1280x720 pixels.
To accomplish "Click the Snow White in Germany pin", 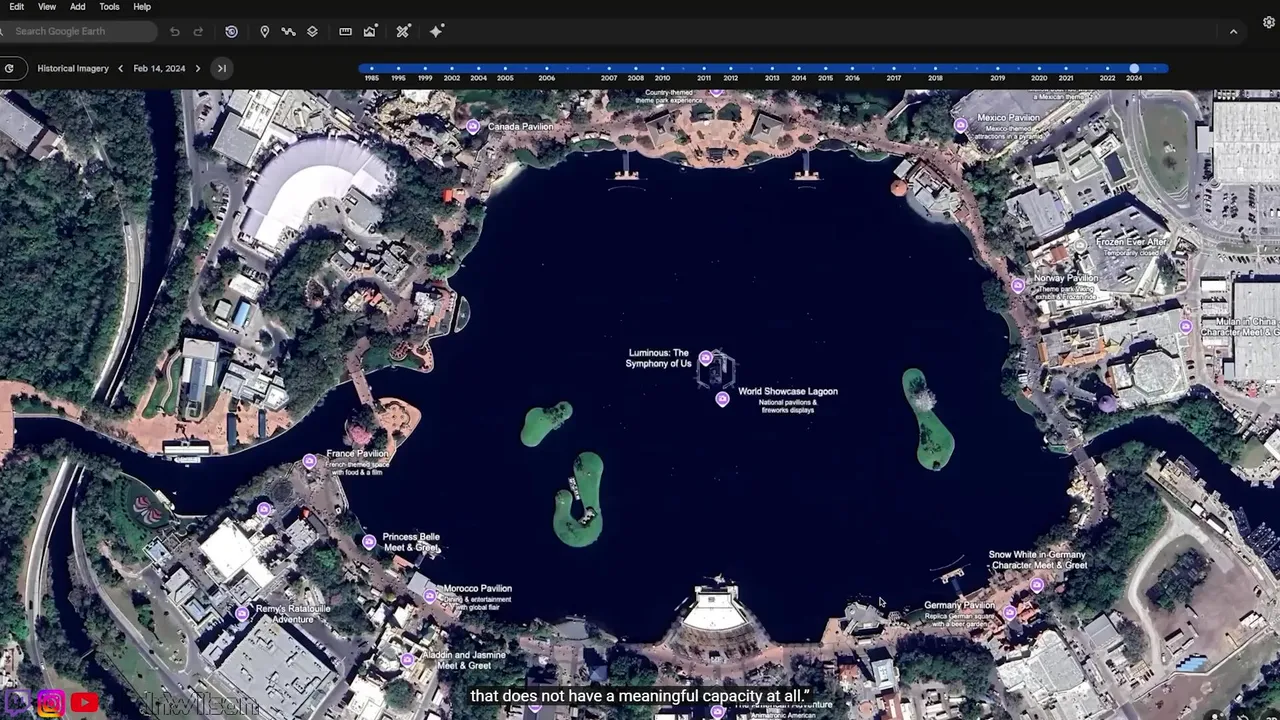I will click(x=1038, y=584).
